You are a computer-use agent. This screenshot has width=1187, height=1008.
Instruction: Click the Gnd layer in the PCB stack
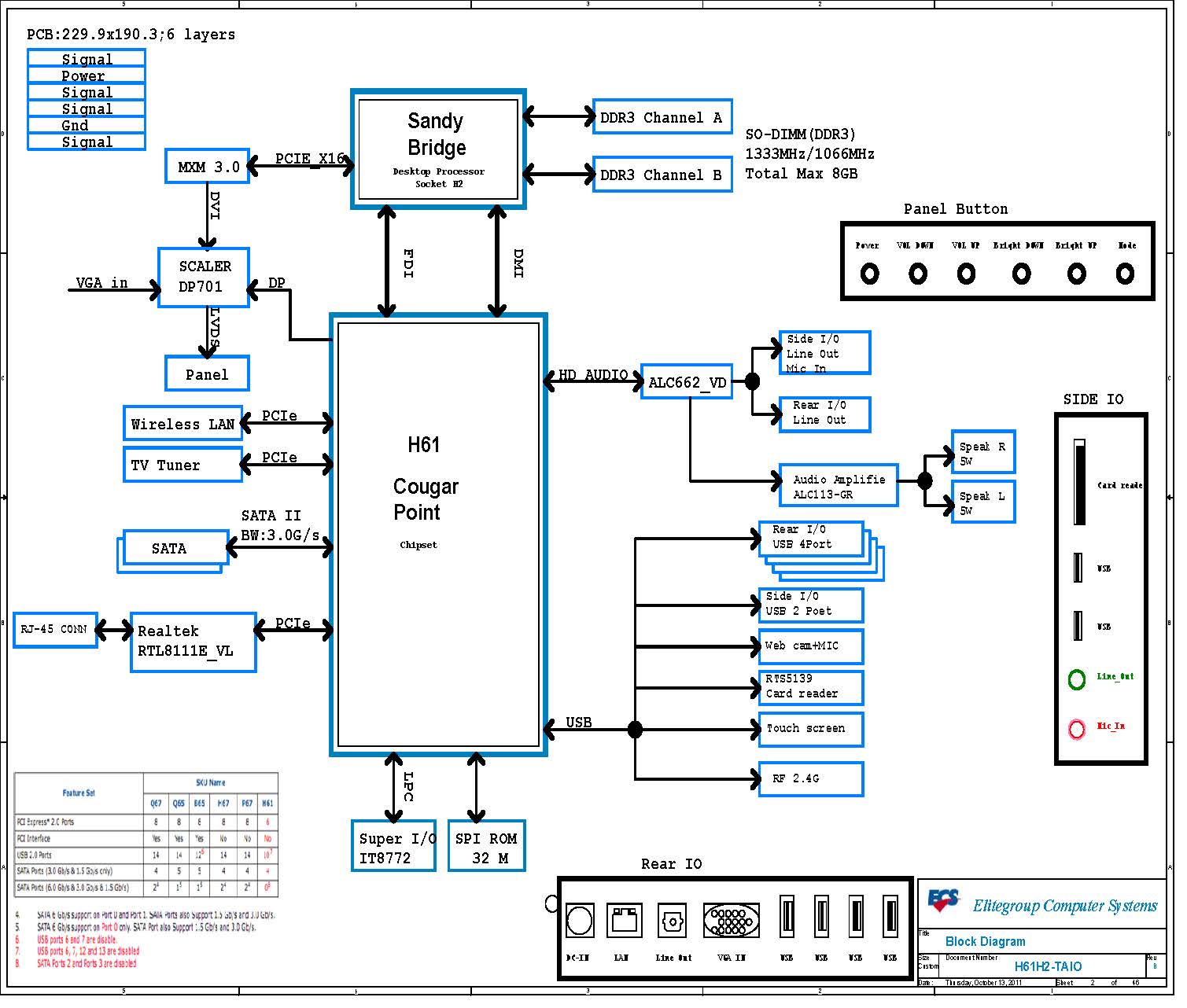[87, 127]
